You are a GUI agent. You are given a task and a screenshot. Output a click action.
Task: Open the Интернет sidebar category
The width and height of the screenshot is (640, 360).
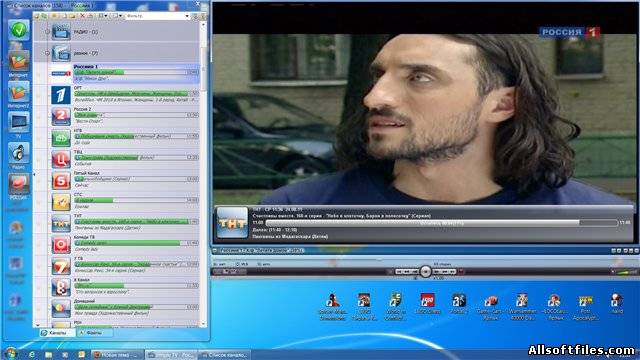click(x=18, y=61)
